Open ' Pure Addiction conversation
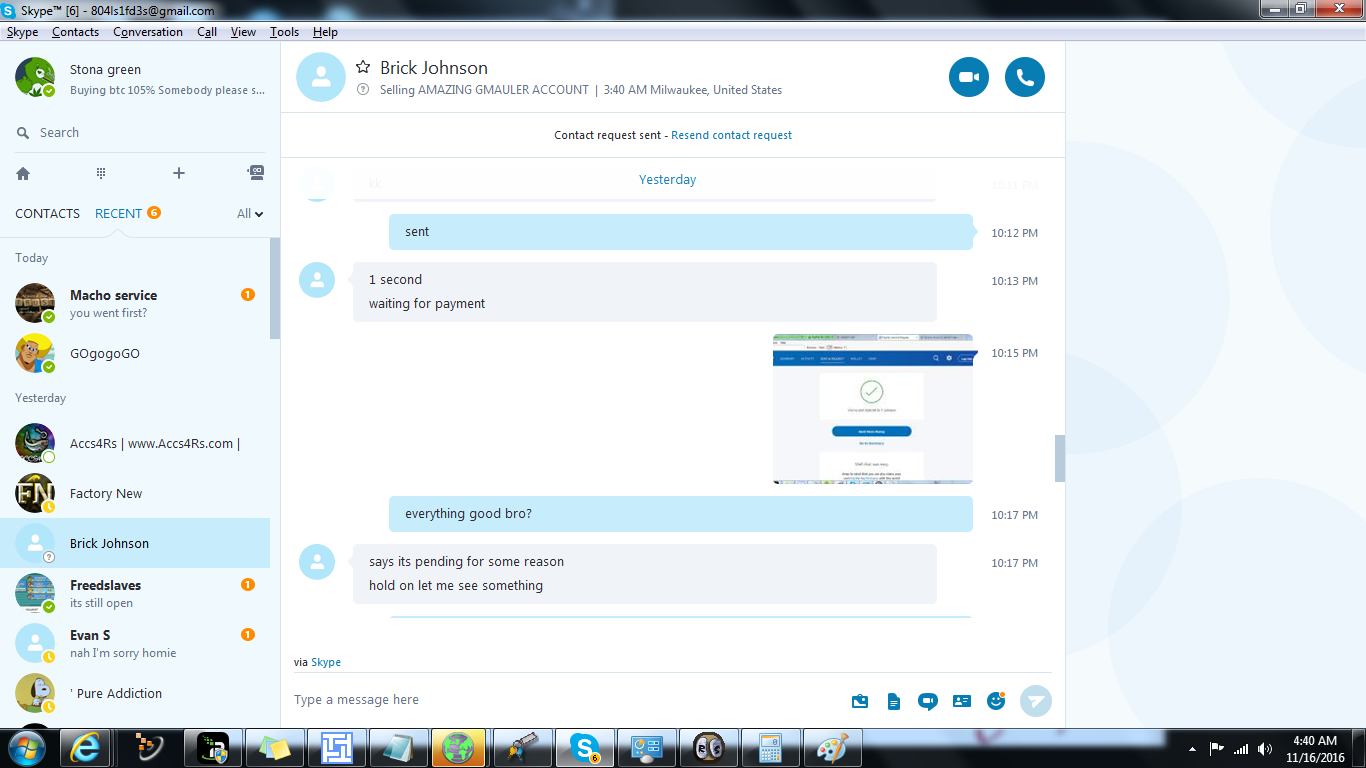This screenshot has height=768, width=1366. pyautogui.click(x=135, y=693)
